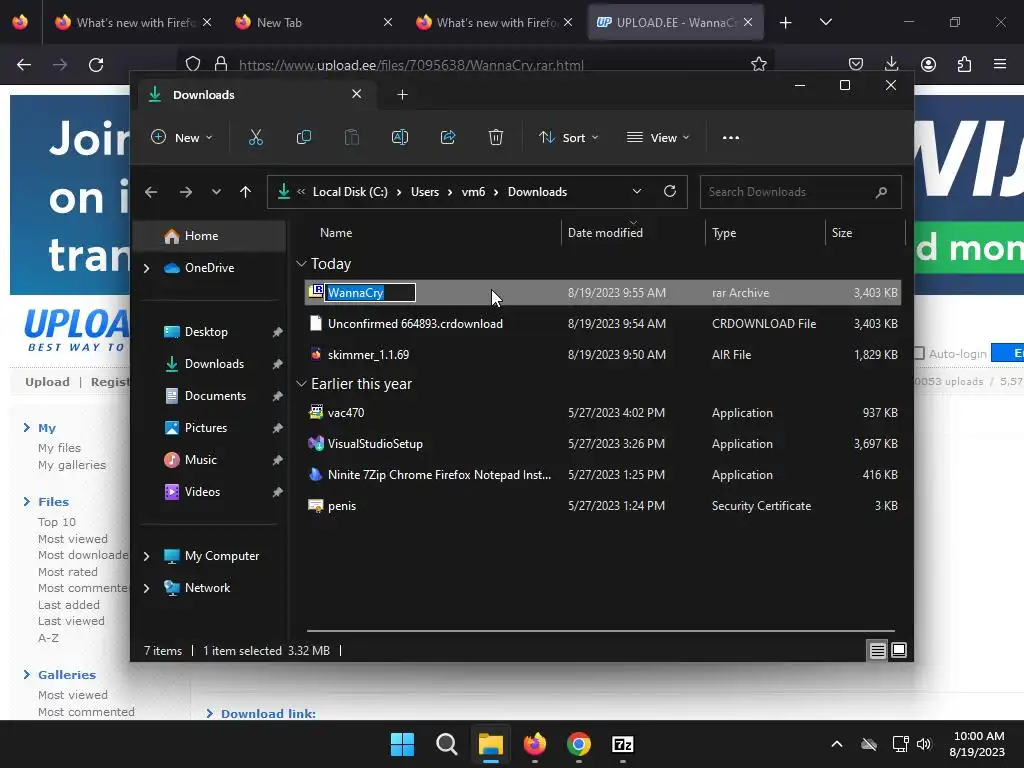The width and height of the screenshot is (1024, 768).
Task: Go forward in File Explorer navigation
Action: coord(185,192)
